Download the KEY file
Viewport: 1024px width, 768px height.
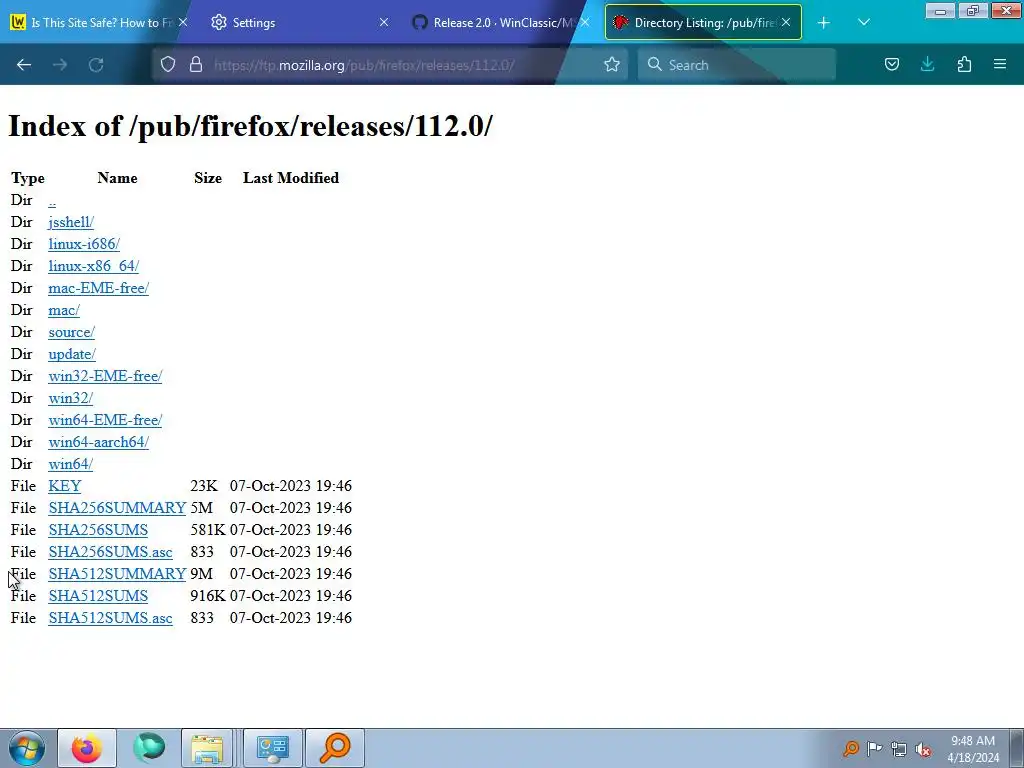click(65, 486)
